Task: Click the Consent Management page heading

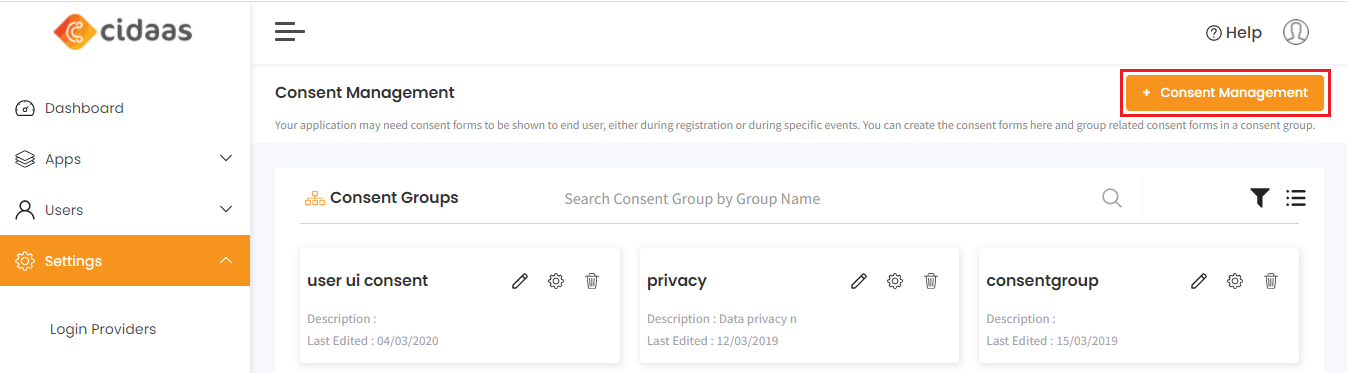Action: point(365,93)
